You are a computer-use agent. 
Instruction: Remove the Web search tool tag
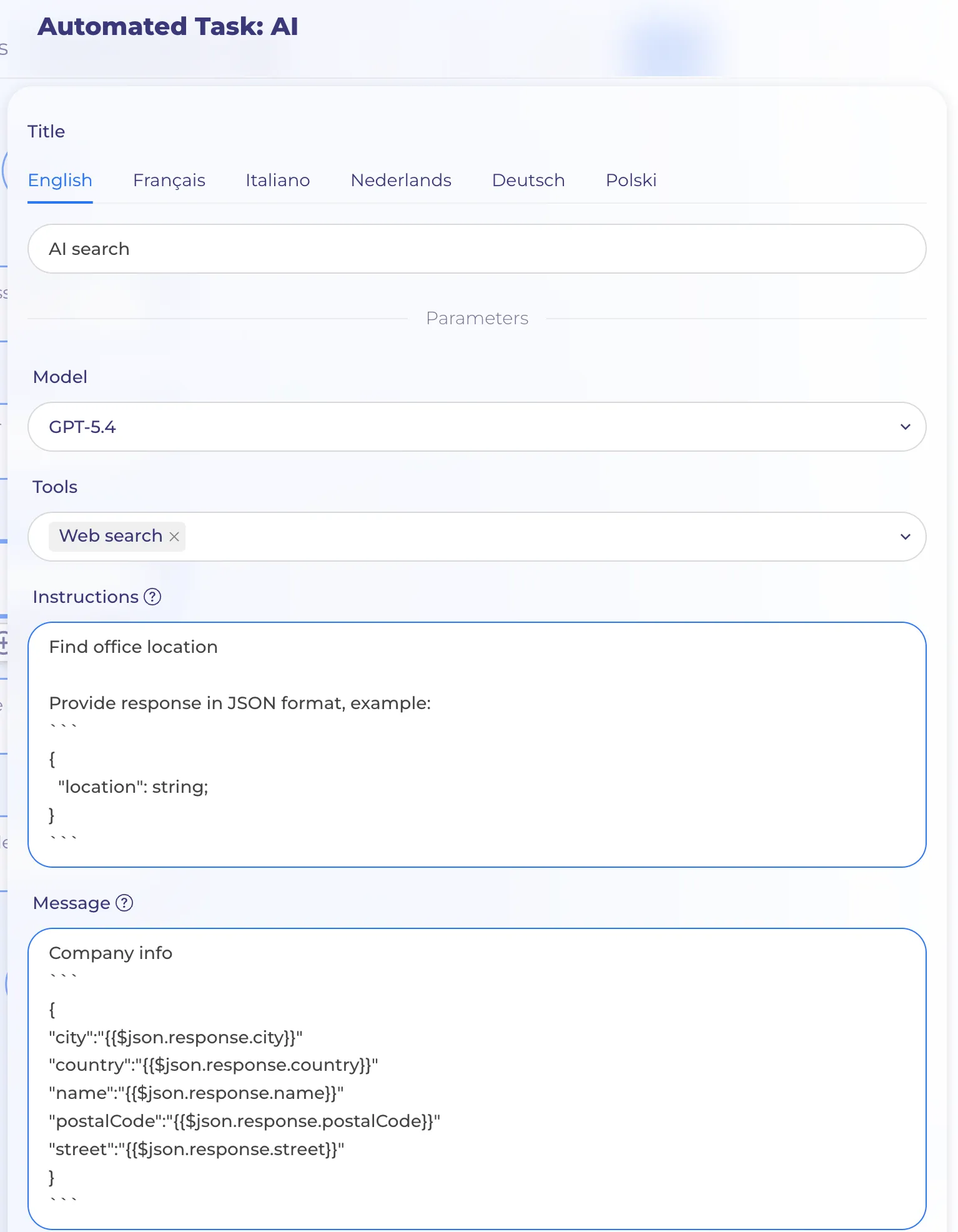(174, 537)
